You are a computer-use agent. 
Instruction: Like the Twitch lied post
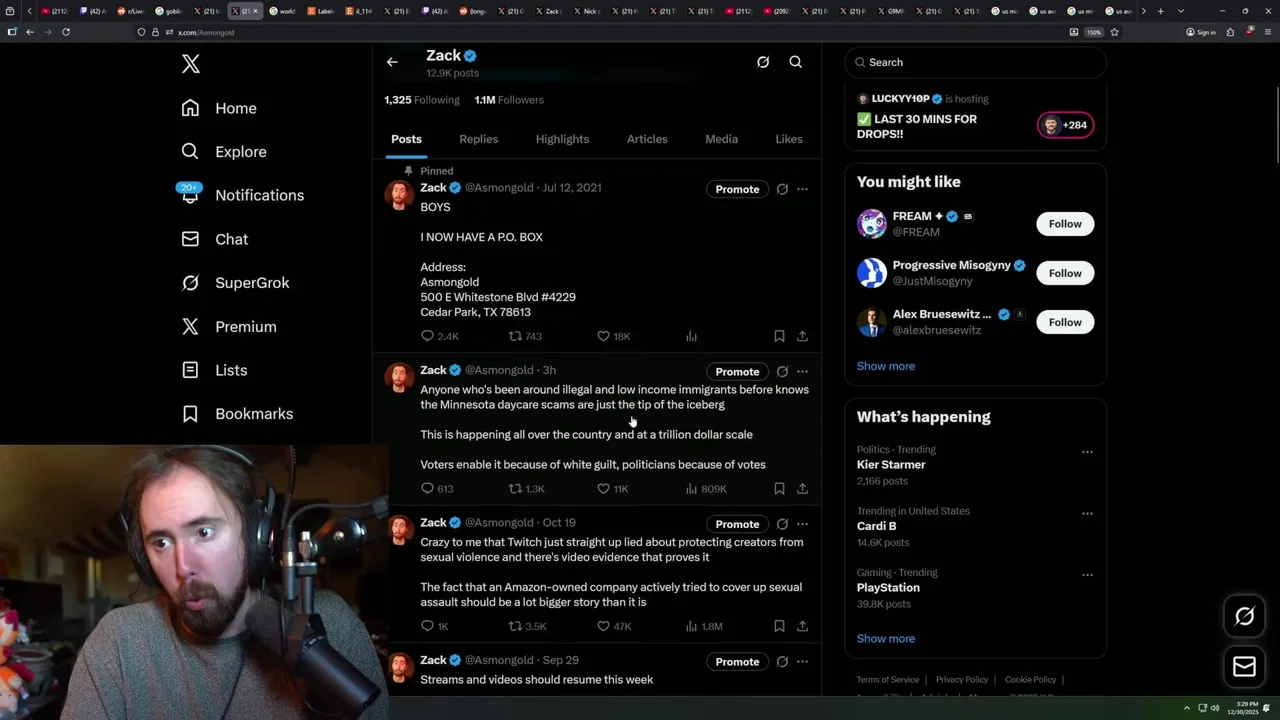coord(613,626)
